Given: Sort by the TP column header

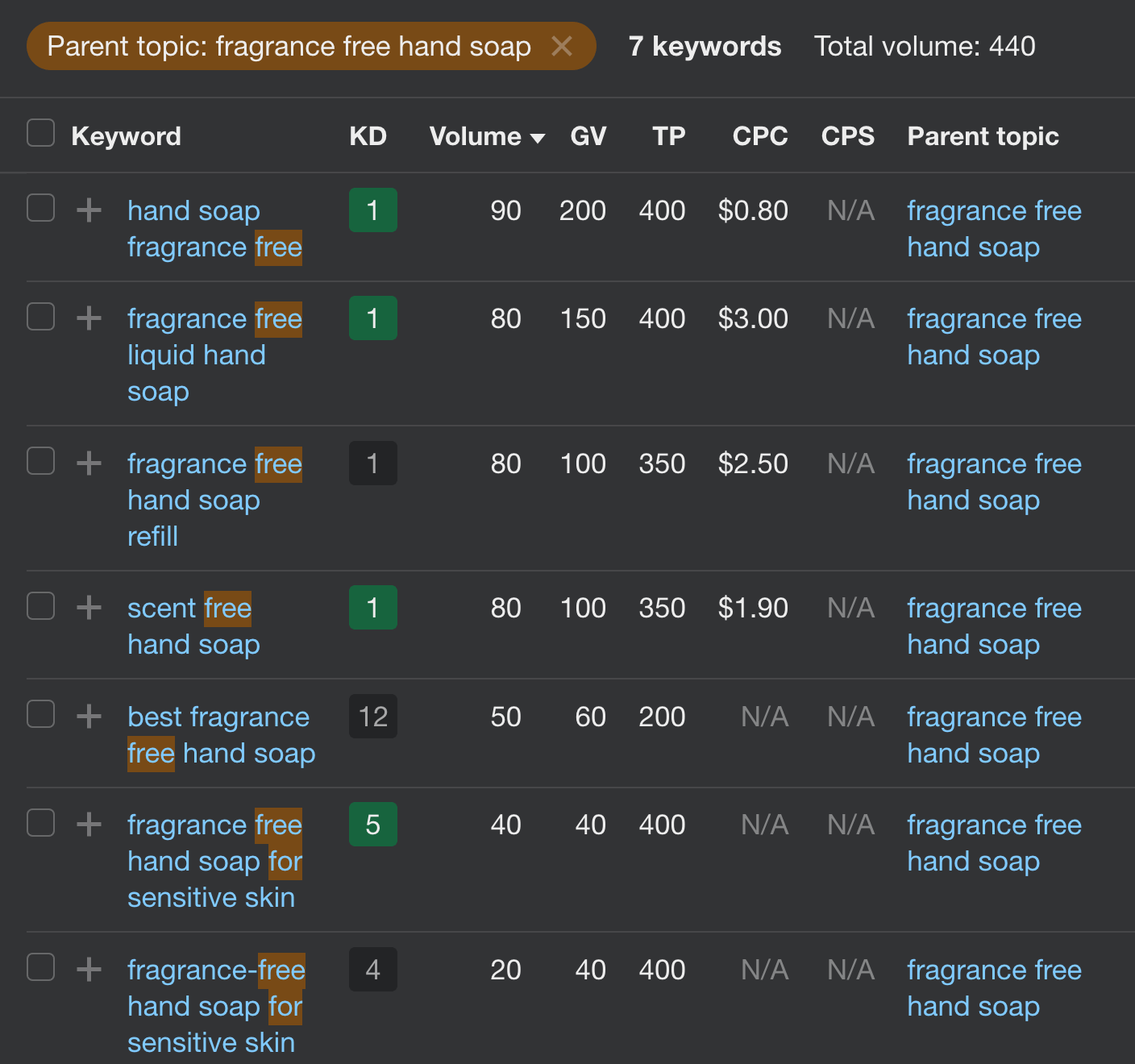Looking at the screenshot, I should pyautogui.click(x=668, y=136).
